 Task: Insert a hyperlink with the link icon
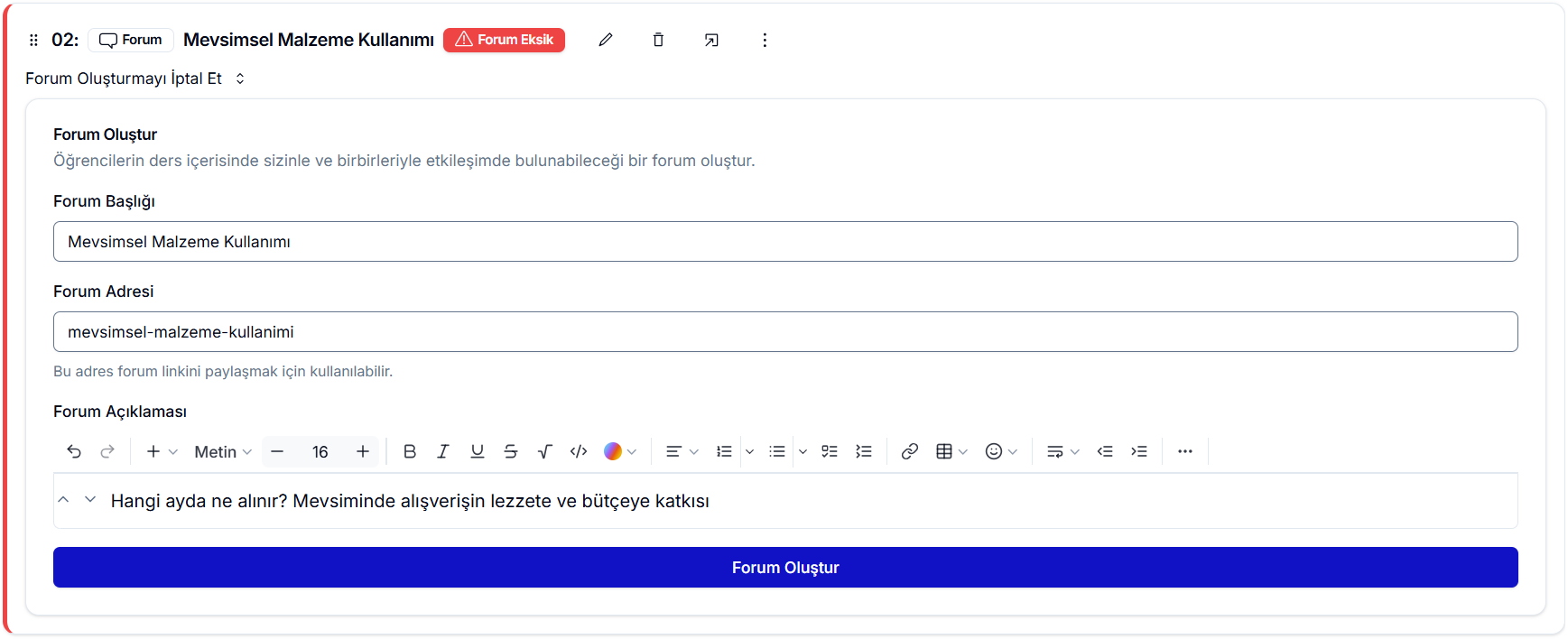tap(910, 451)
